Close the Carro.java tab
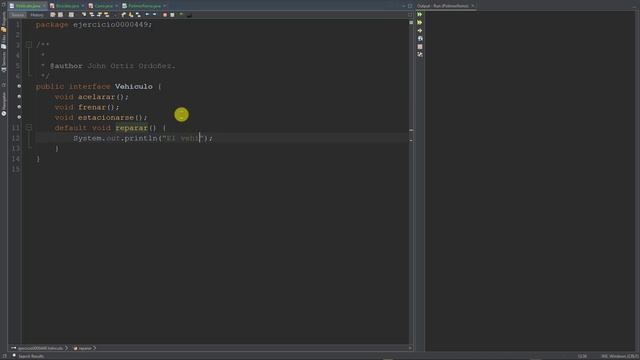The width and height of the screenshot is (640, 360). pyautogui.click(x=116, y=6)
